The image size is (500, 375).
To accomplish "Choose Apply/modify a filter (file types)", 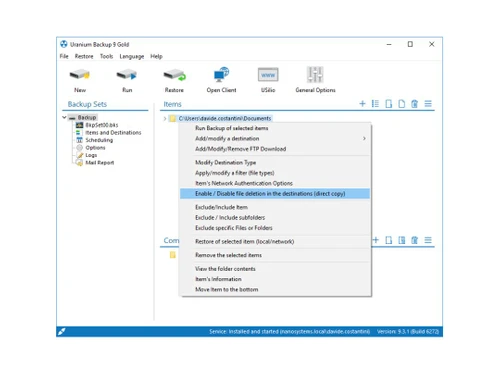I will pos(275,173).
